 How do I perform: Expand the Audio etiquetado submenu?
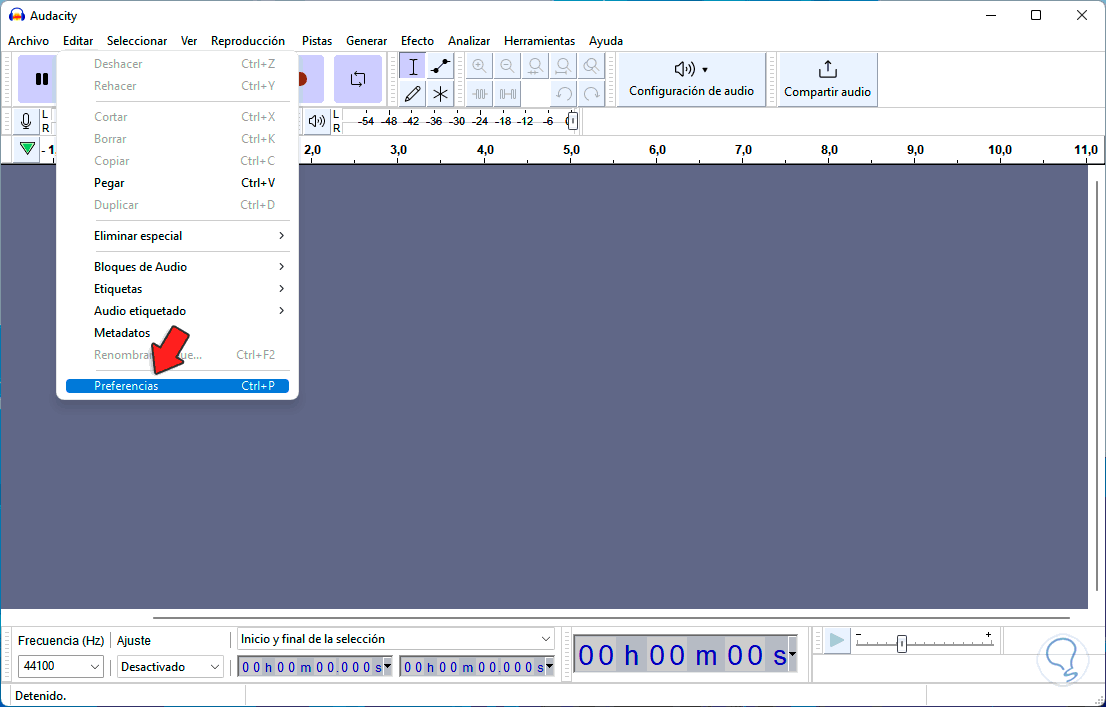[177, 310]
